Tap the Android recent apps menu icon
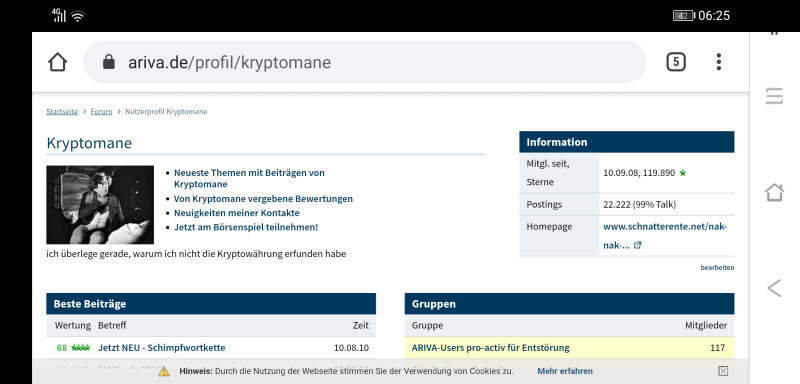The width and height of the screenshot is (800, 384). coord(774,96)
